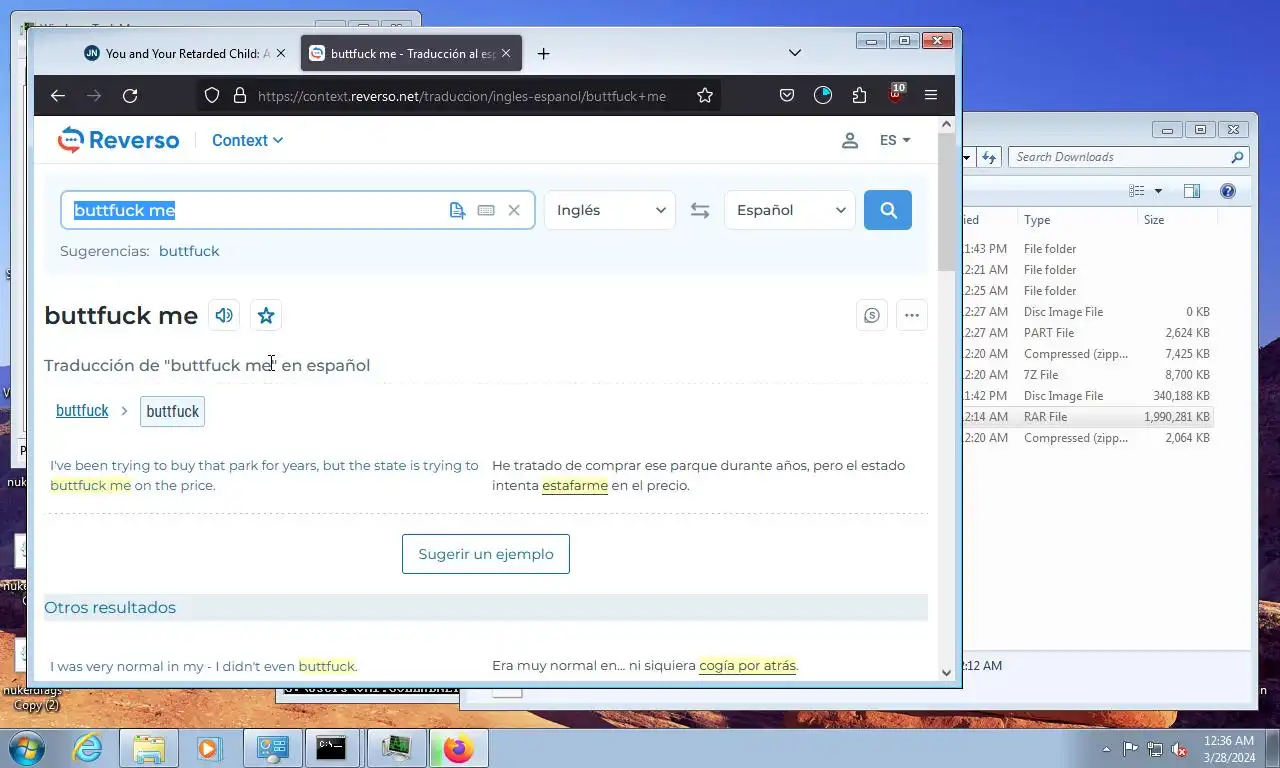Click the document translation icon in search box
The height and width of the screenshot is (768, 1280).
457,211
